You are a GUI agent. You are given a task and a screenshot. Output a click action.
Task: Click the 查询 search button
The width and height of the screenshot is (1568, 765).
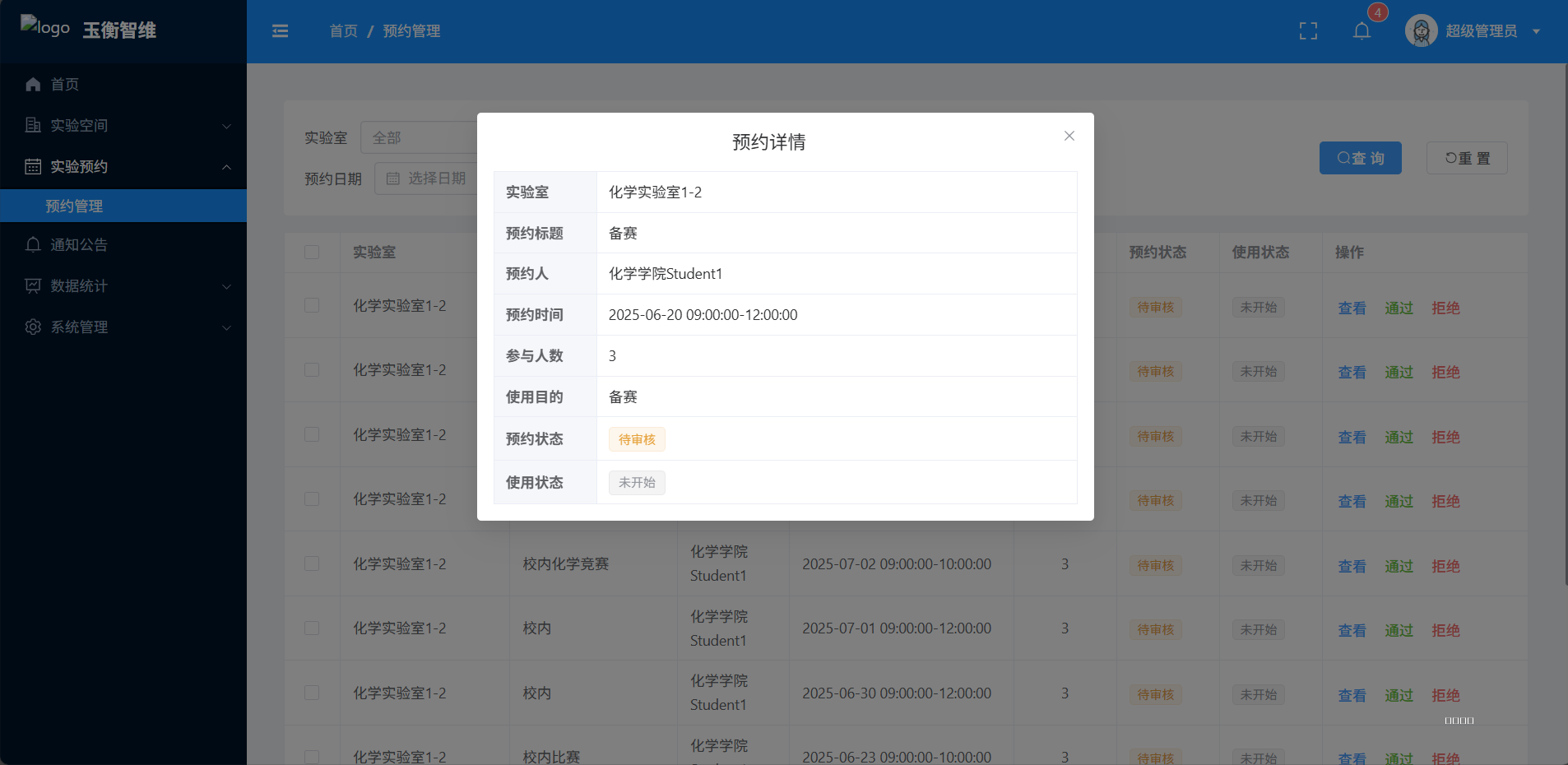[1360, 158]
